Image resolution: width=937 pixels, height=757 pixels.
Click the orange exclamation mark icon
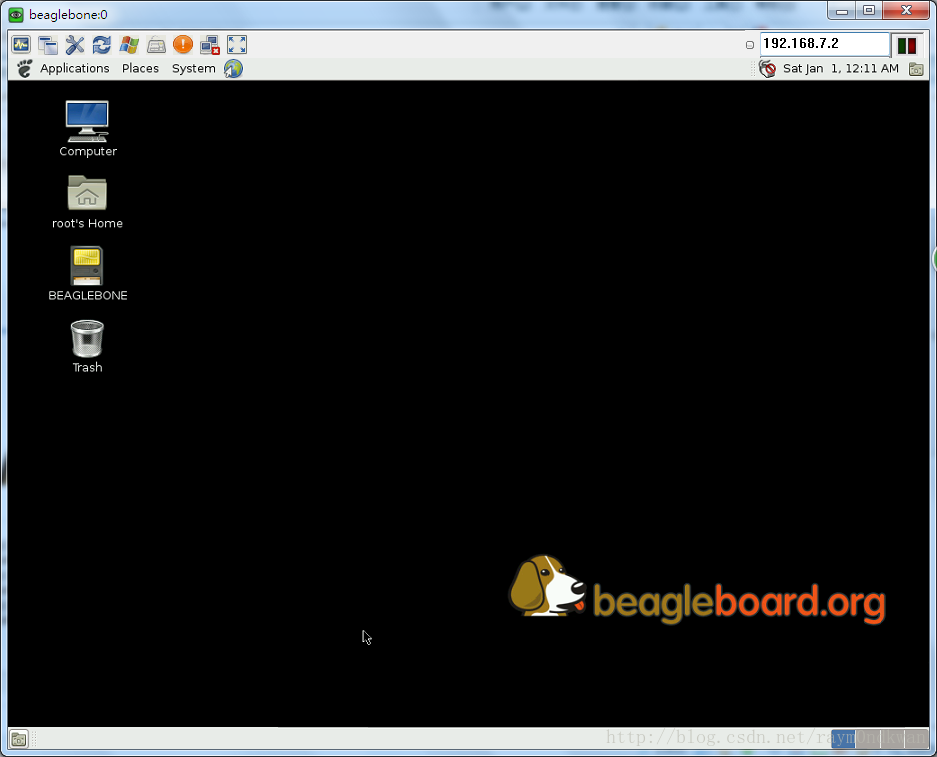(183, 44)
